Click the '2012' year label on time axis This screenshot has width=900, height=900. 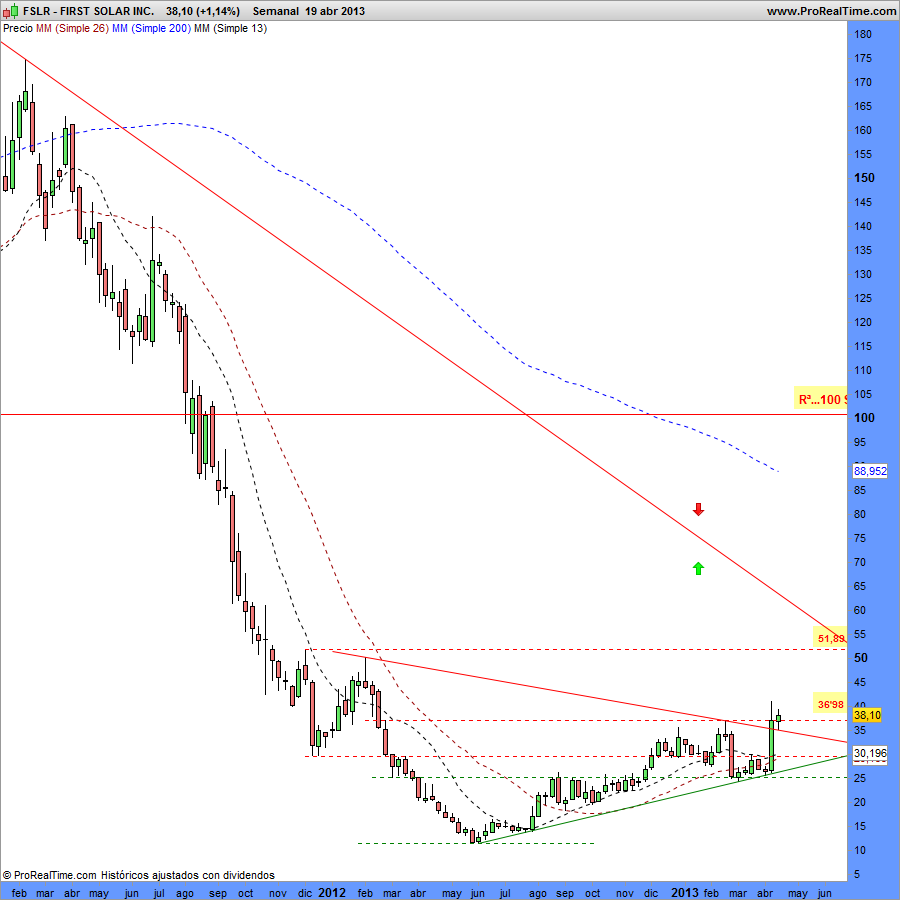(x=332, y=893)
